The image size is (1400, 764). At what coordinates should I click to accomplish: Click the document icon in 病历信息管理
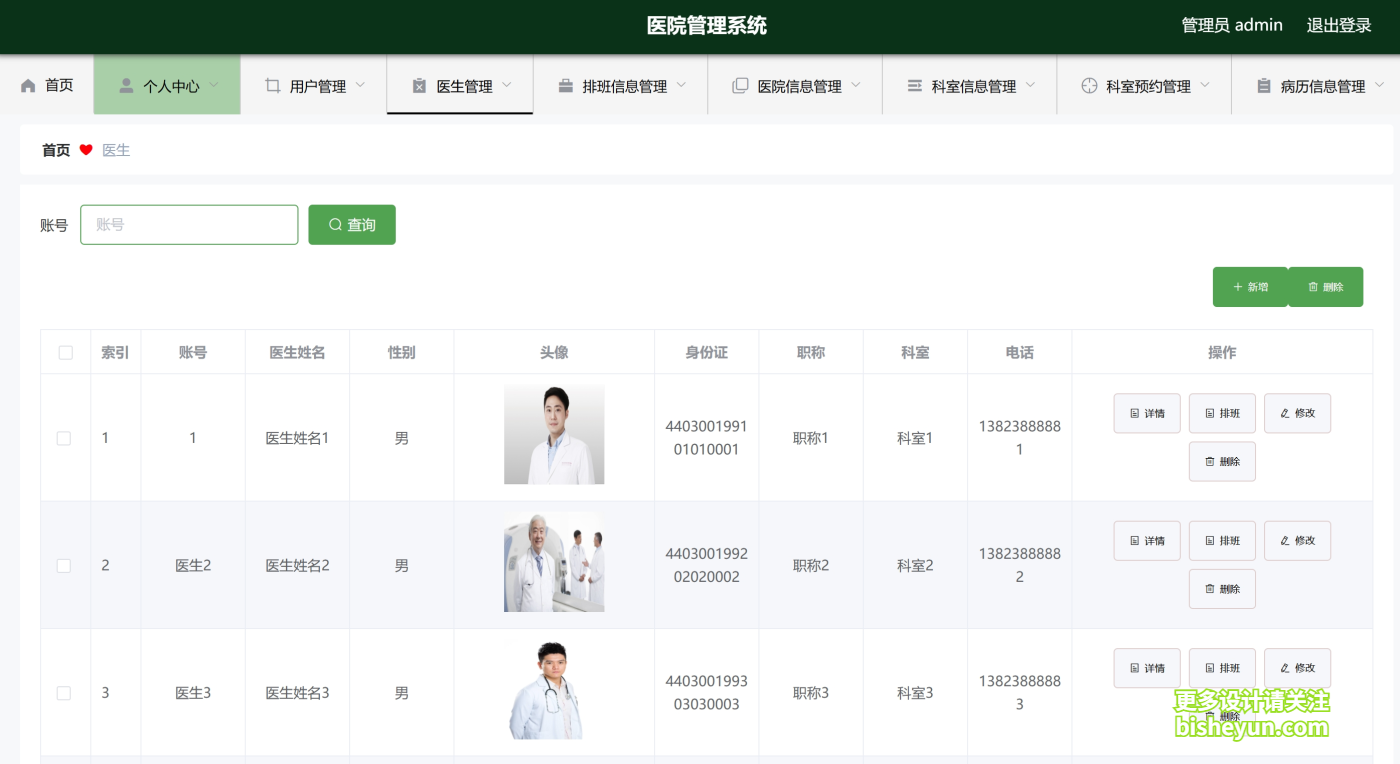(x=1264, y=86)
